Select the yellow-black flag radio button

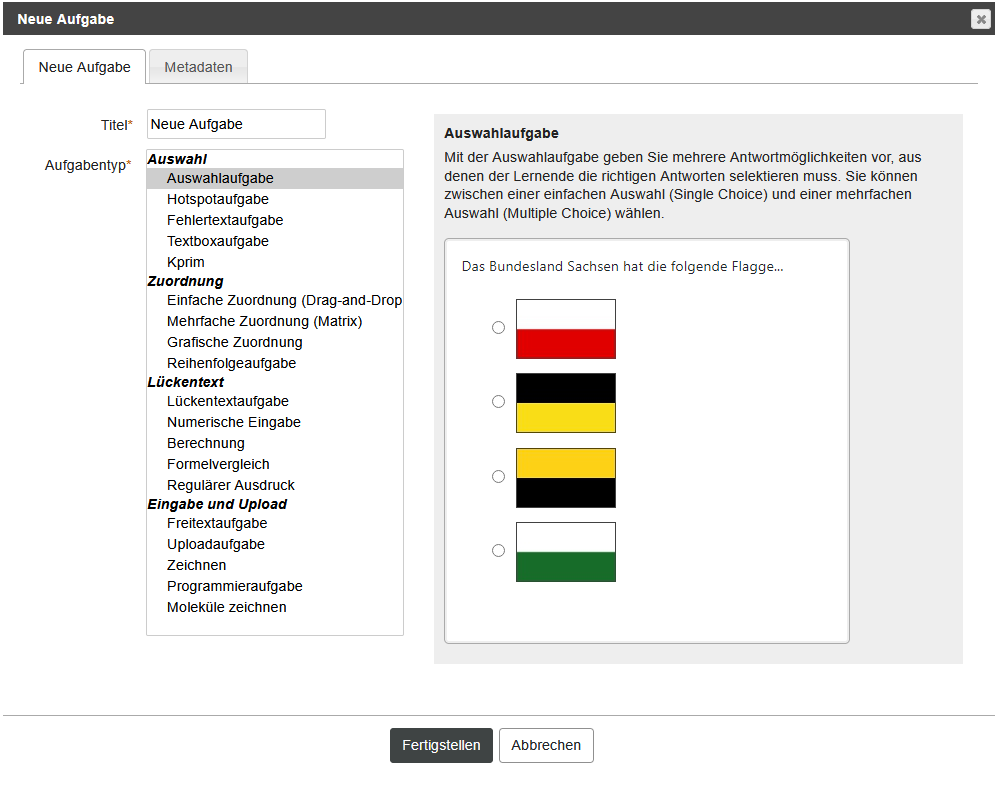coord(498,476)
